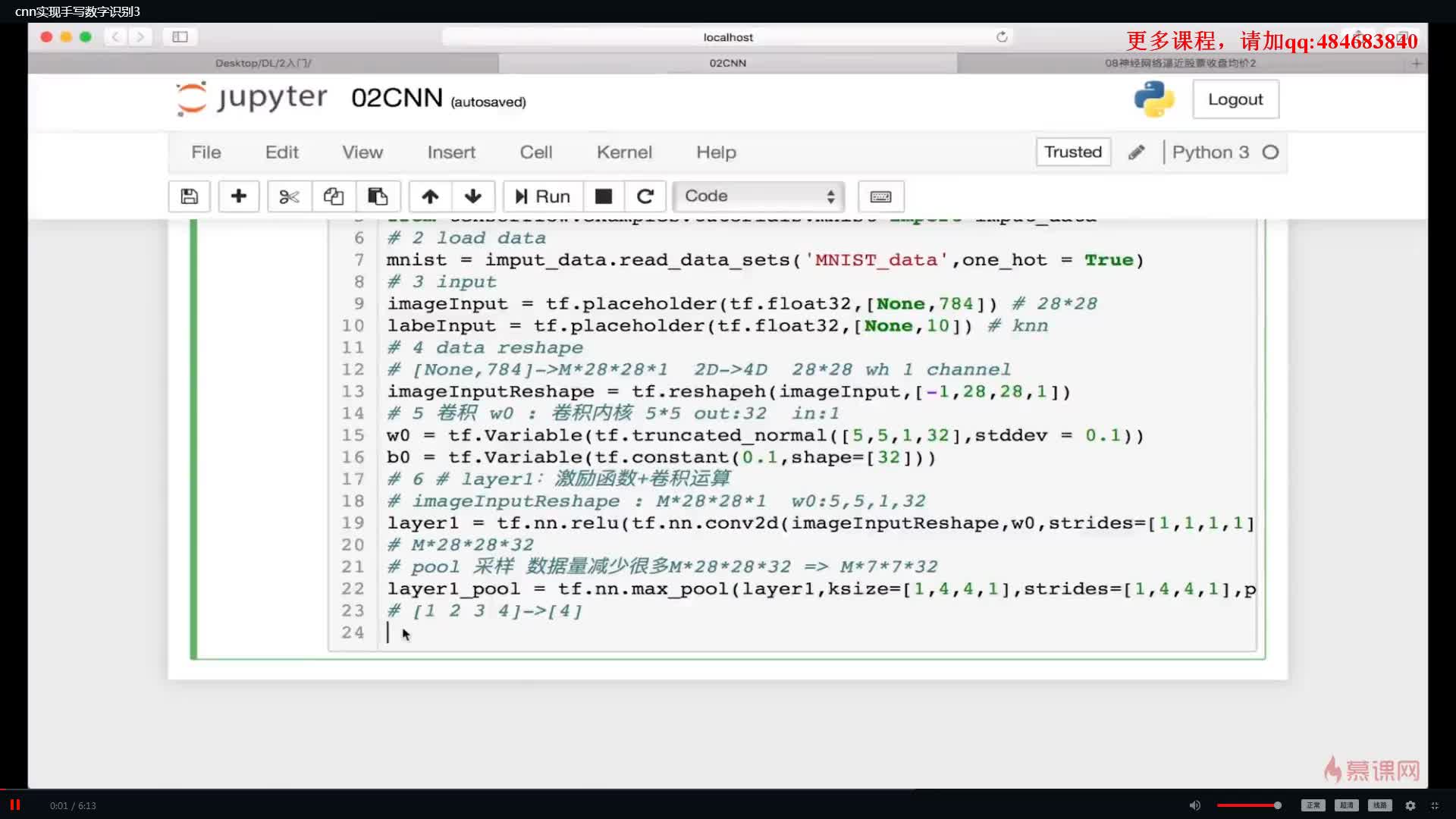This screenshot has width=1456, height=819.
Task: Click the Logout button
Action: click(x=1235, y=98)
